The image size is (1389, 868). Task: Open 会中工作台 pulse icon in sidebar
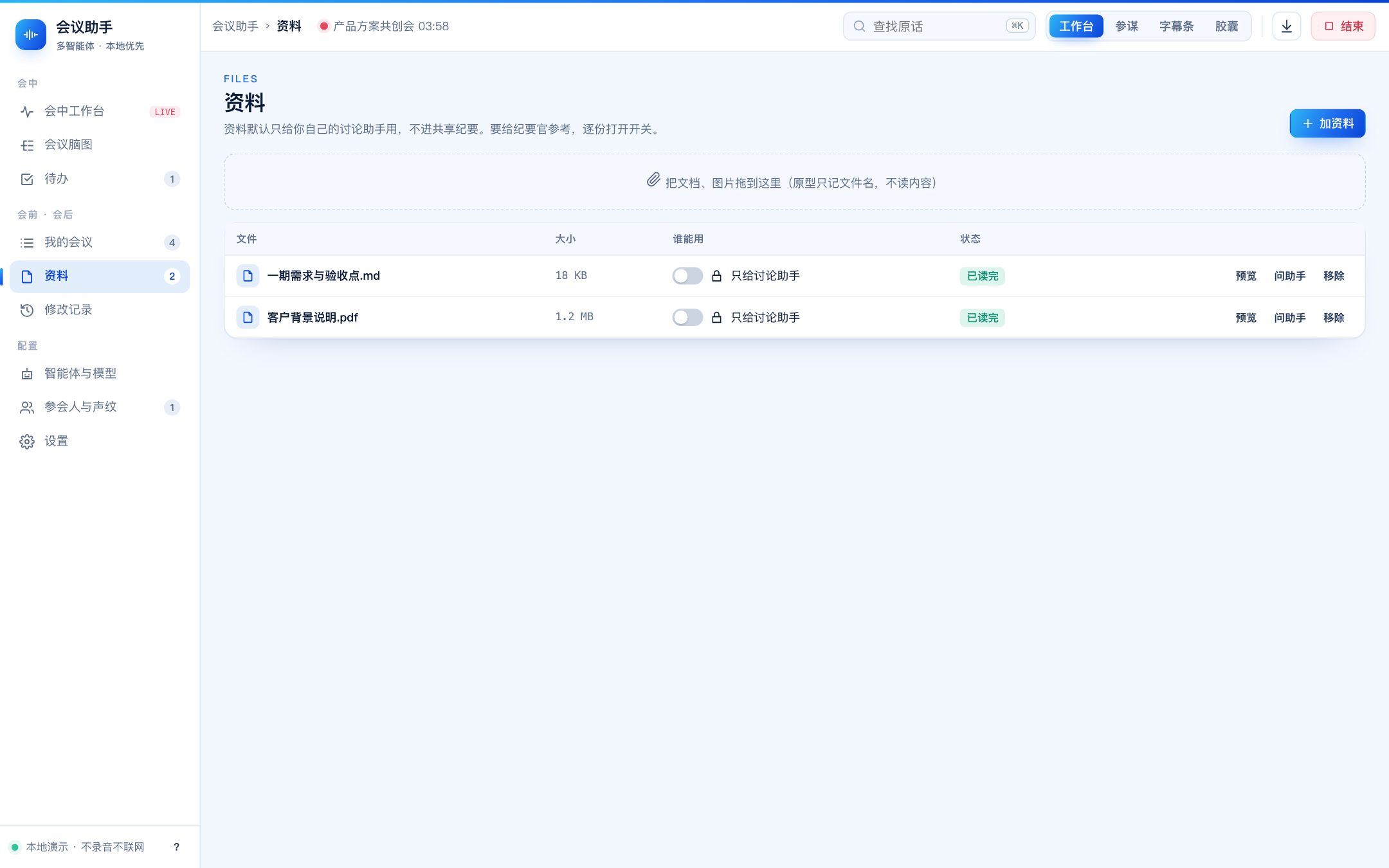tap(27, 112)
